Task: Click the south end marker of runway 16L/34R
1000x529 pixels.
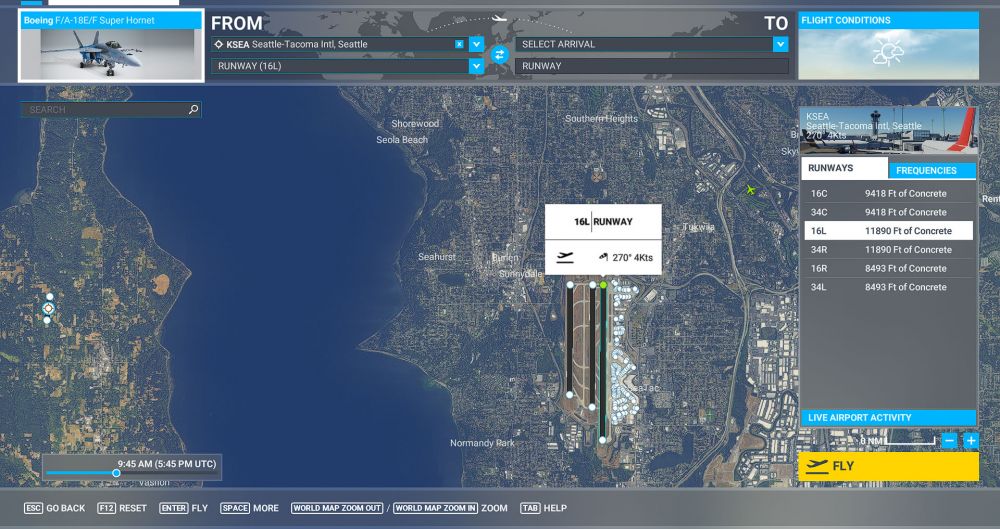Action: click(603, 440)
